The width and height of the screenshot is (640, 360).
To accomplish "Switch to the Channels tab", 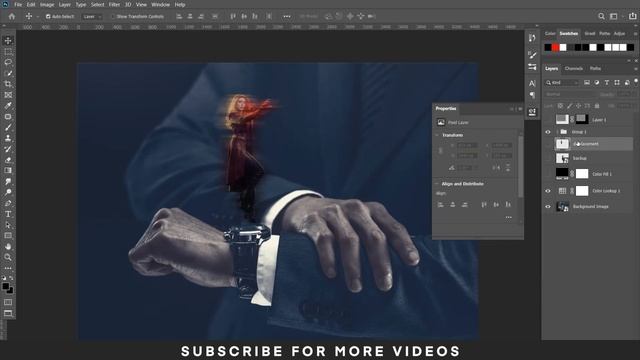I will tap(573, 69).
